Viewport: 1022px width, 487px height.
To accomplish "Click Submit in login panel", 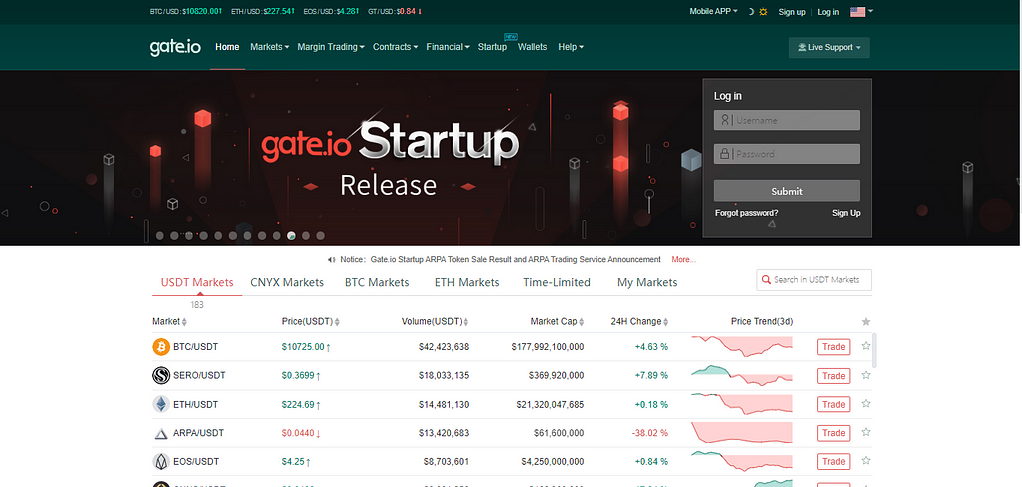I will pos(787,191).
